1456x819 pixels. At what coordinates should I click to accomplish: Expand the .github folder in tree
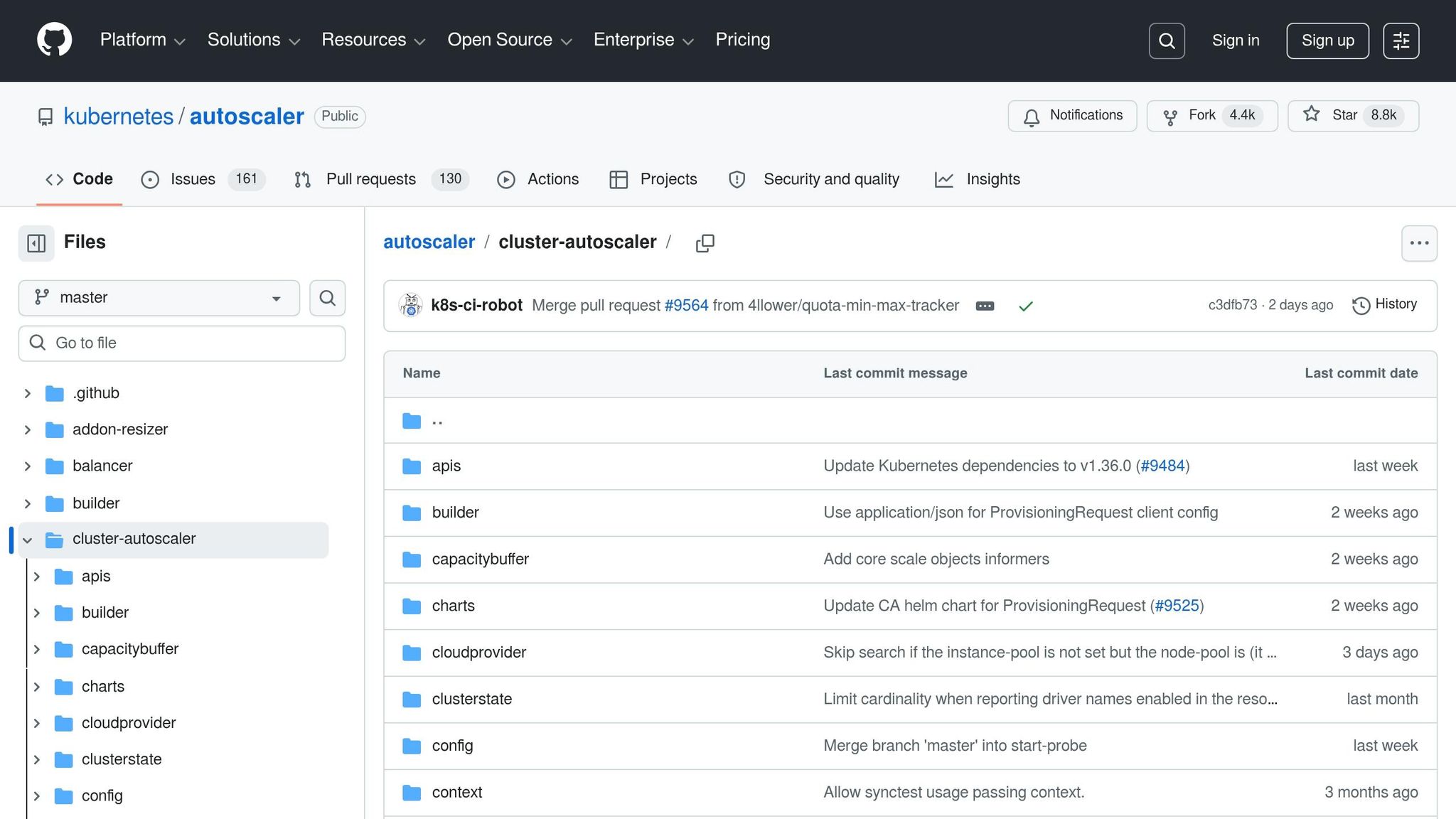coord(28,393)
